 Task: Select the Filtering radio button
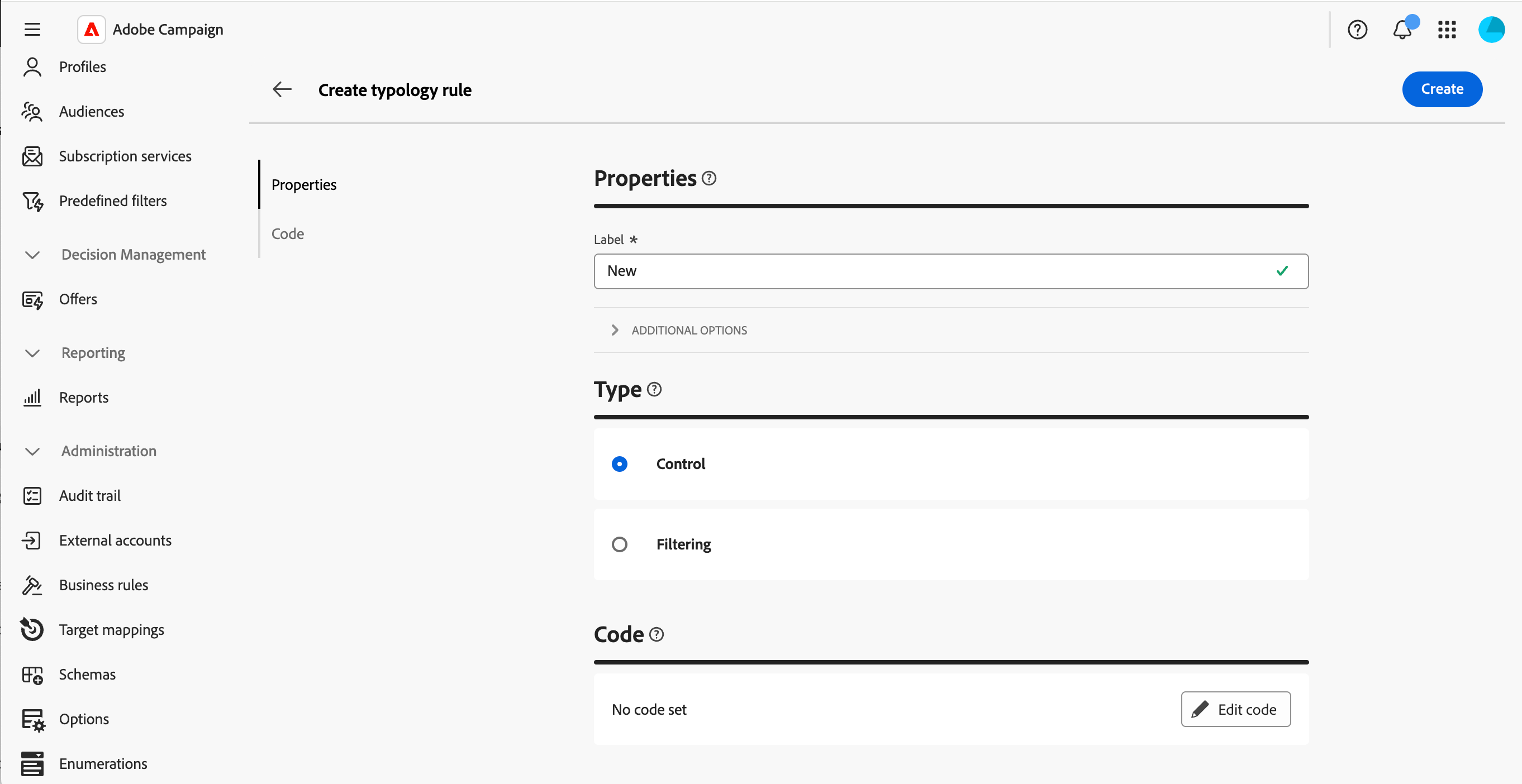(619, 544)
